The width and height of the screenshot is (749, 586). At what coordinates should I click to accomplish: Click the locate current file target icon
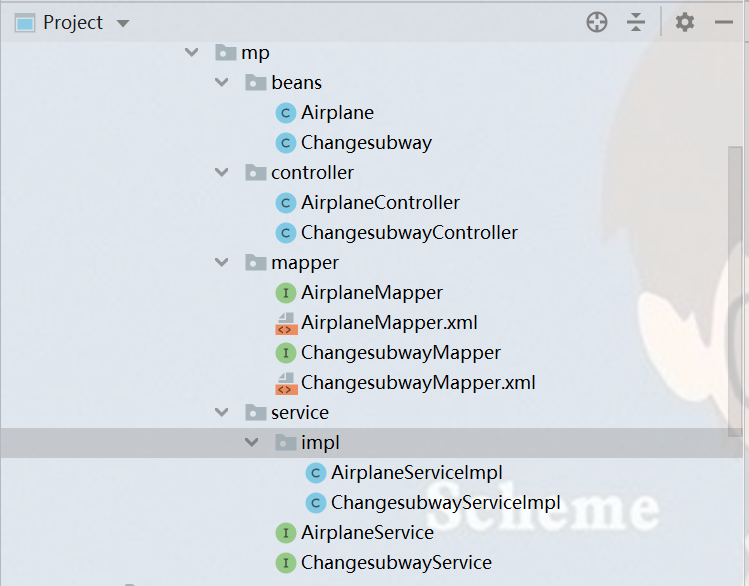597,22
